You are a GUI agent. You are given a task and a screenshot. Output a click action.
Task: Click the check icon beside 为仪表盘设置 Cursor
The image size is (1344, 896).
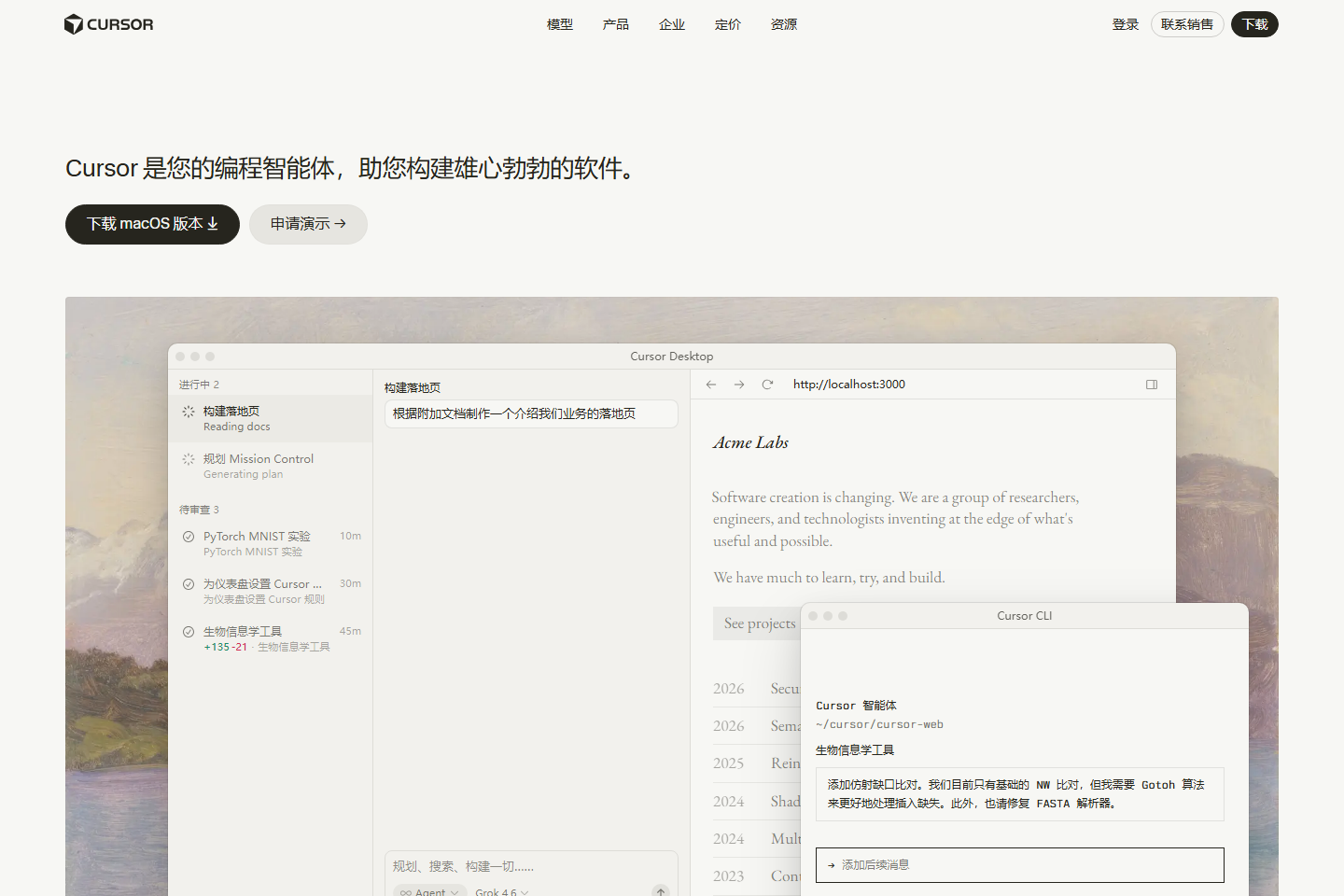pyautogui.click(x=189, y=584)
